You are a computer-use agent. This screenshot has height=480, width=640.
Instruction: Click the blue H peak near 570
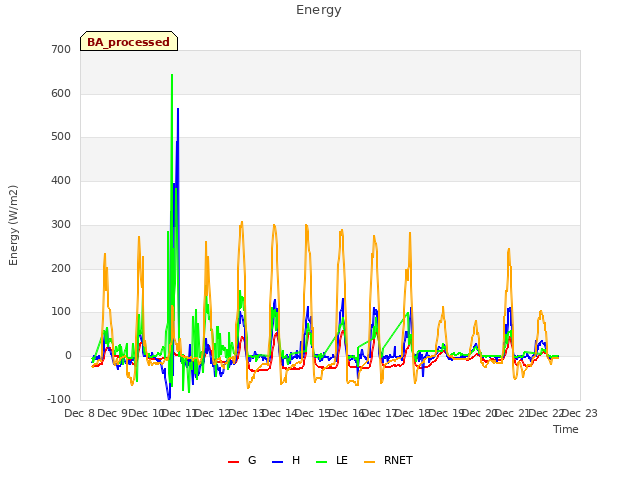[178, 109]
